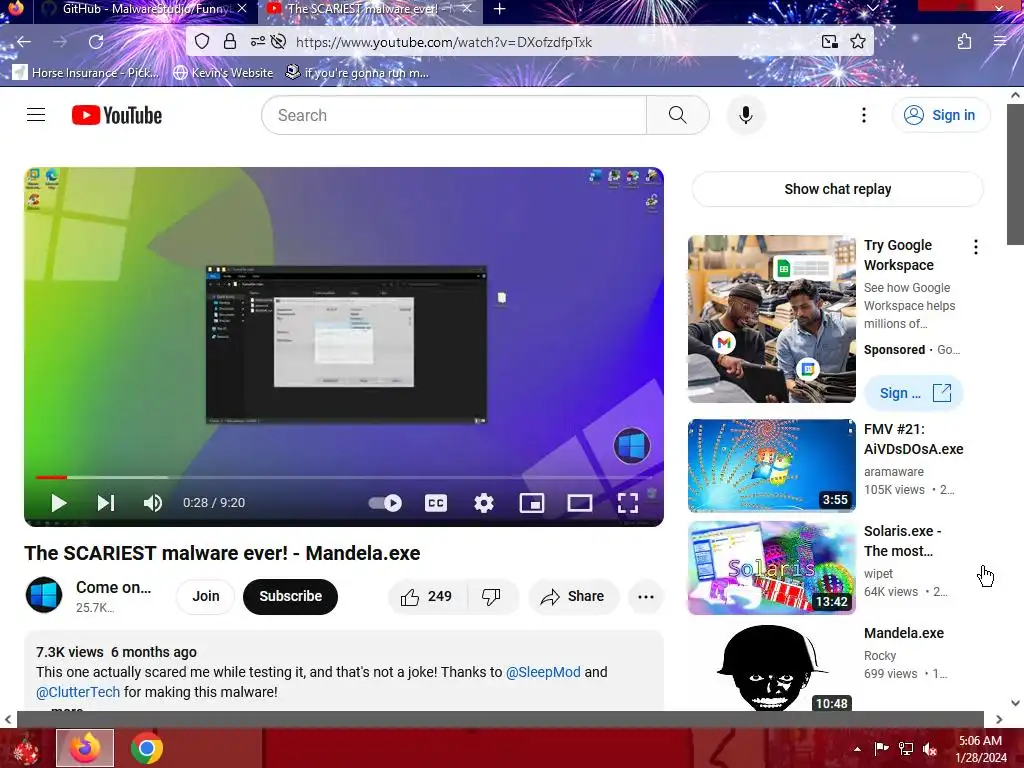1024x768 pixels.
Task: Open a new browser tab
Action: coord(500,9)
